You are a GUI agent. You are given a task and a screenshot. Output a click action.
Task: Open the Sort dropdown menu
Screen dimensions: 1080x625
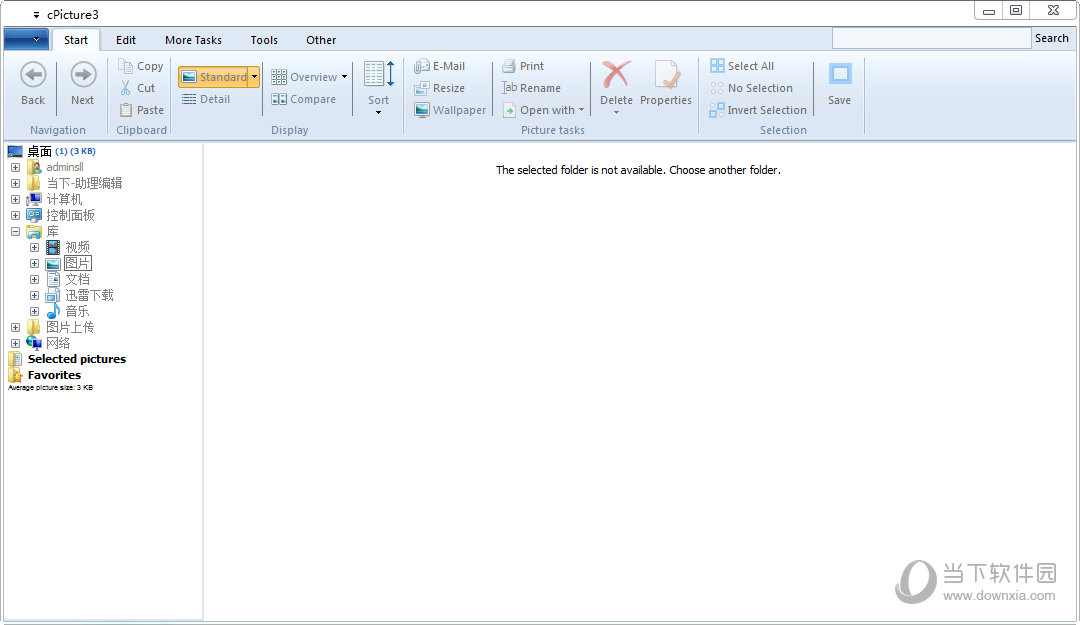tap(378, 110)
